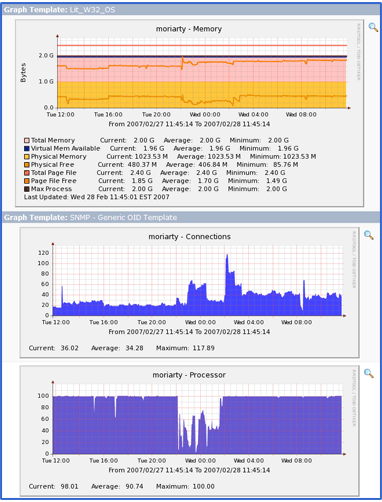382x502 pixels.
Task: Click the Processor graph date range caption
Action: tap(189, 470)
